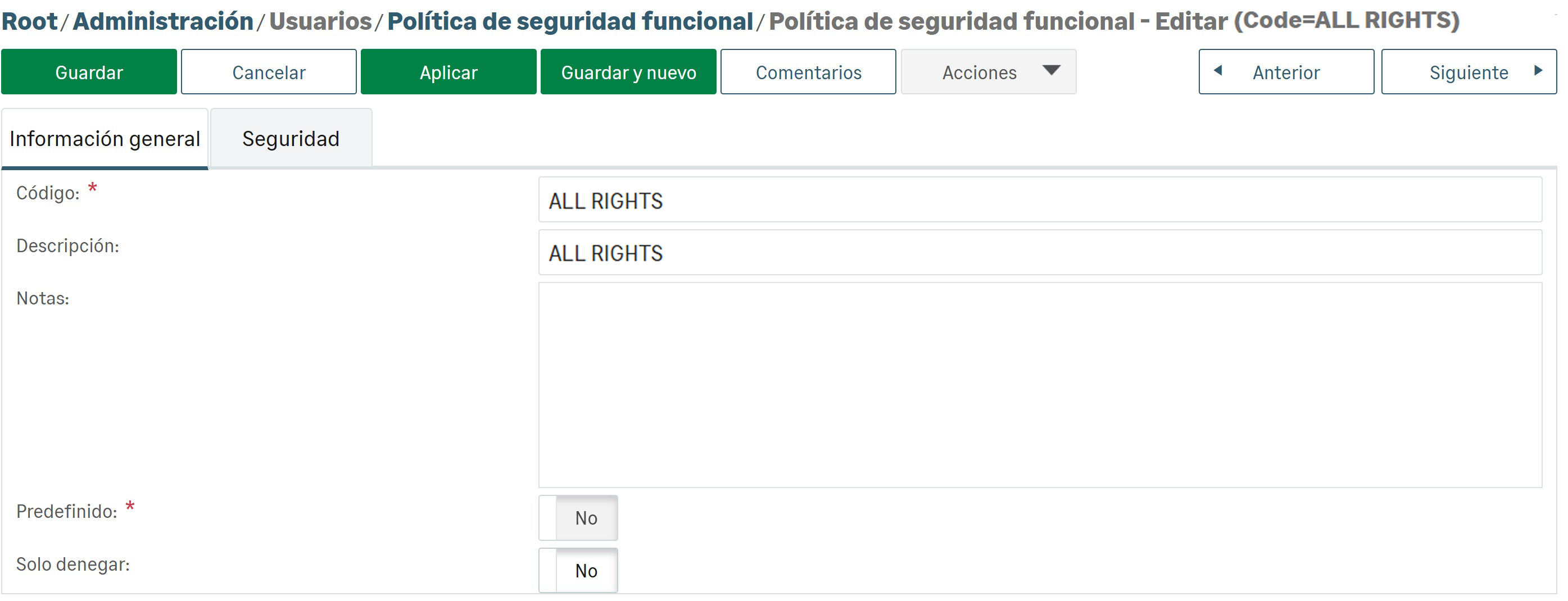Viewport: 1568px width, 601px height.
Task: Toggle the Solo denegar switch
Action: tap(578, 570)
